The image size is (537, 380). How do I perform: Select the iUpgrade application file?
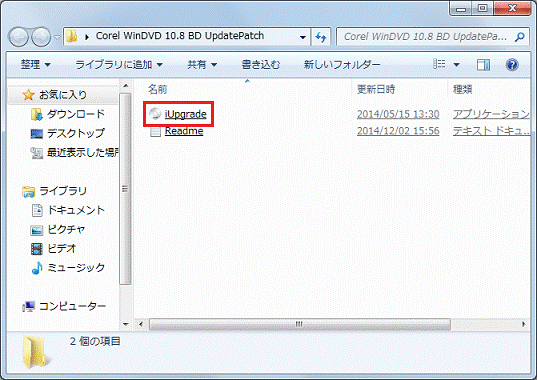pos(185,114)
